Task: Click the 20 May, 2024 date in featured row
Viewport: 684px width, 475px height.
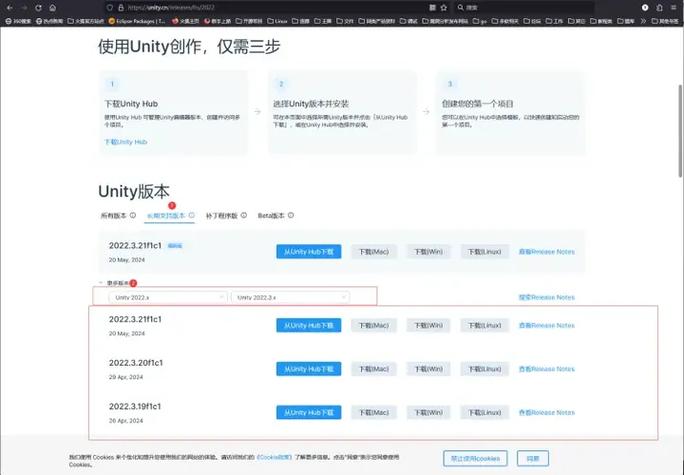Action: pos(127,260)
